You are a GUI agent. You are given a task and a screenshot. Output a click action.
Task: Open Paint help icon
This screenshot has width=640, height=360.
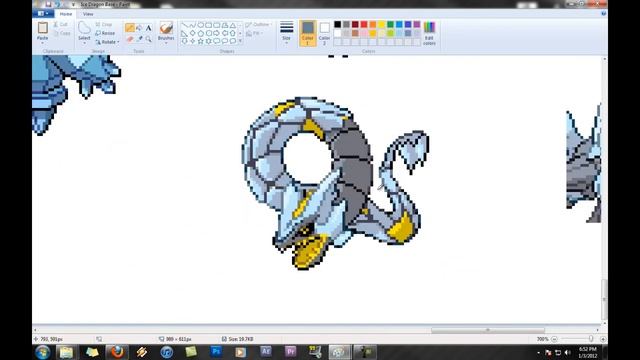(603, 13)
